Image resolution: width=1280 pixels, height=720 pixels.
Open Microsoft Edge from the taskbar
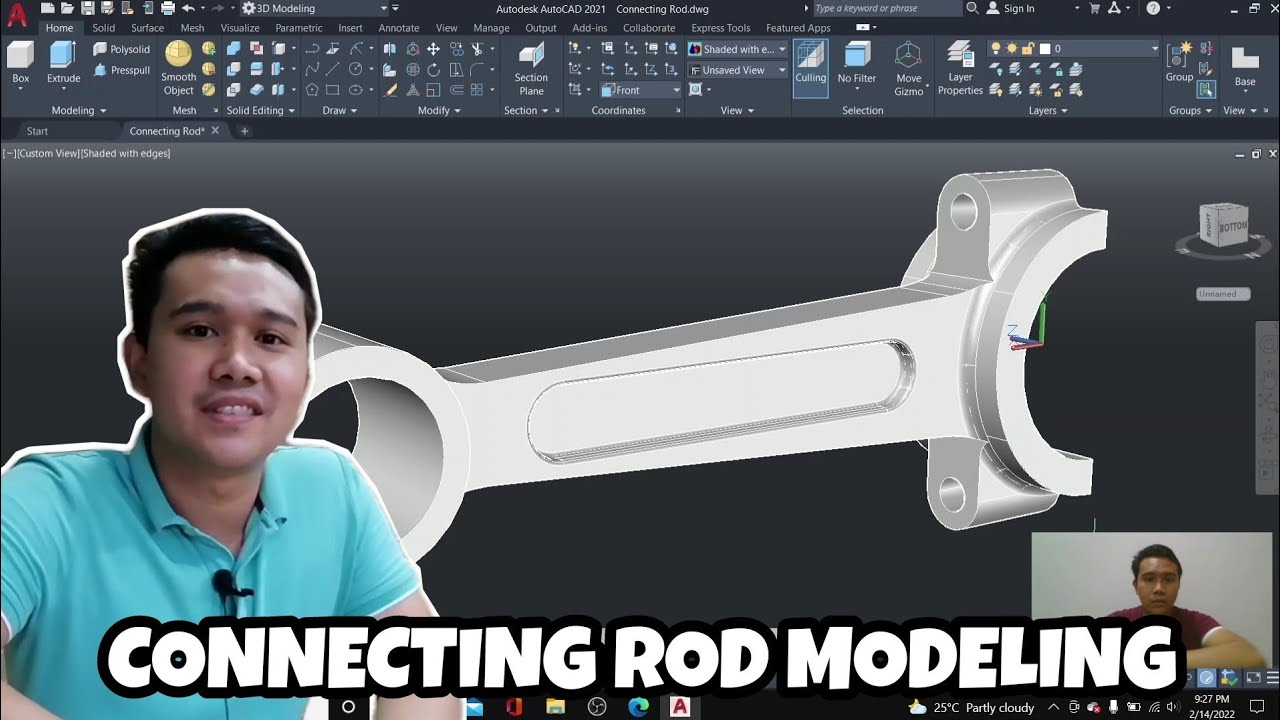click(638, 706)
